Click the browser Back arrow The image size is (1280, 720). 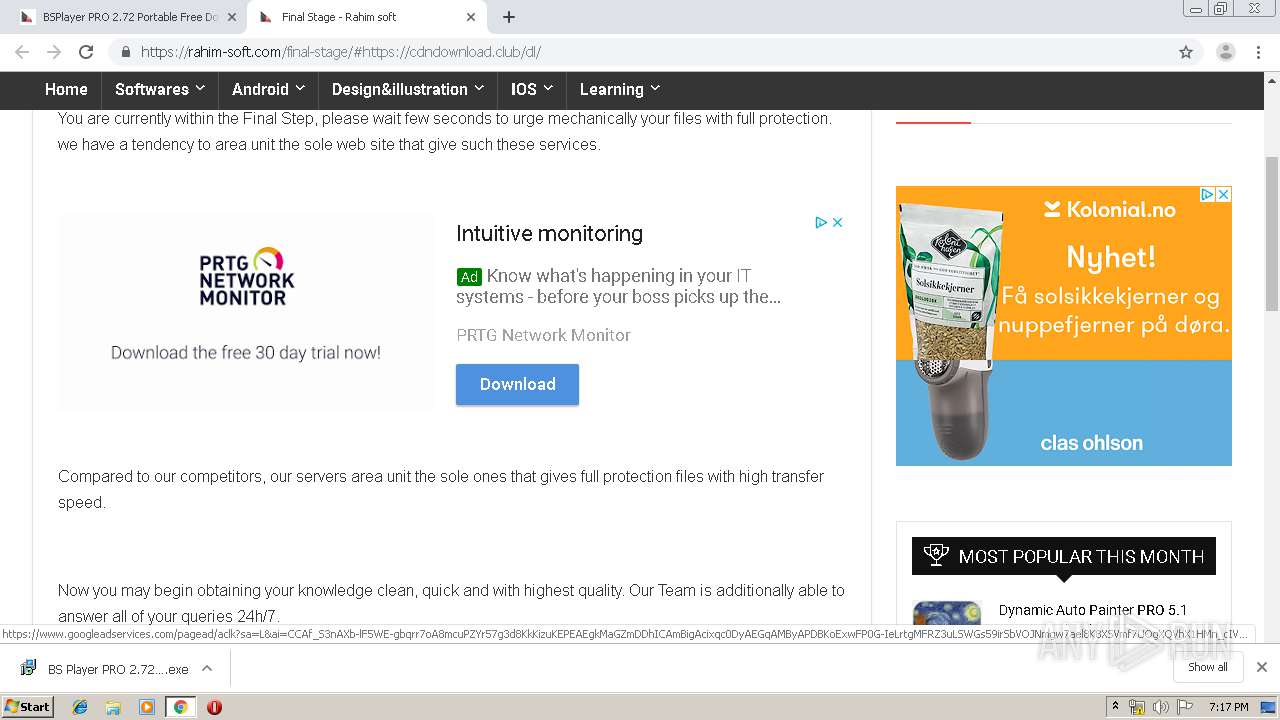coord(22,52)
